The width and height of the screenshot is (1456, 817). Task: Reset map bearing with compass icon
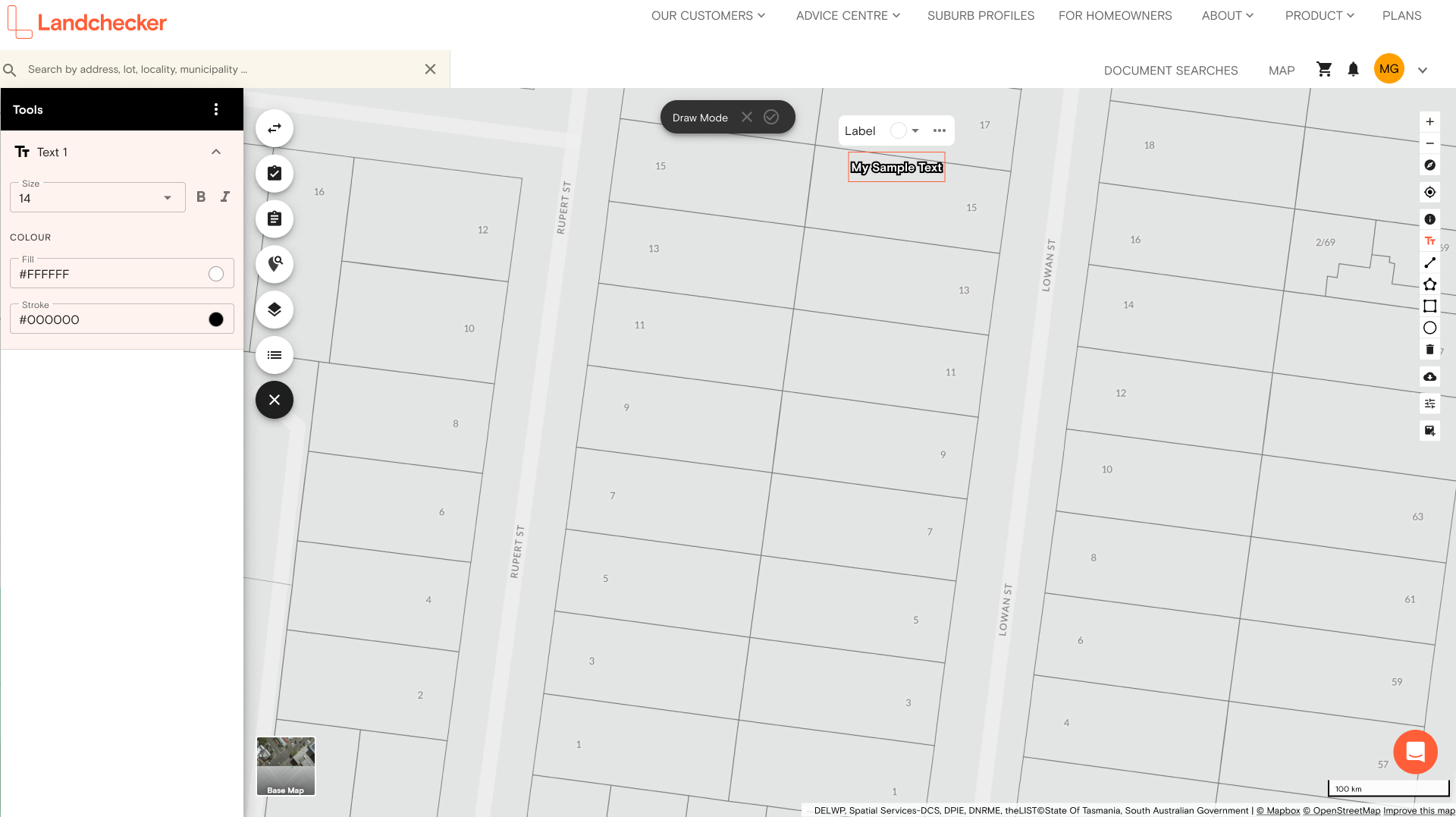(x=1429, y=165)
